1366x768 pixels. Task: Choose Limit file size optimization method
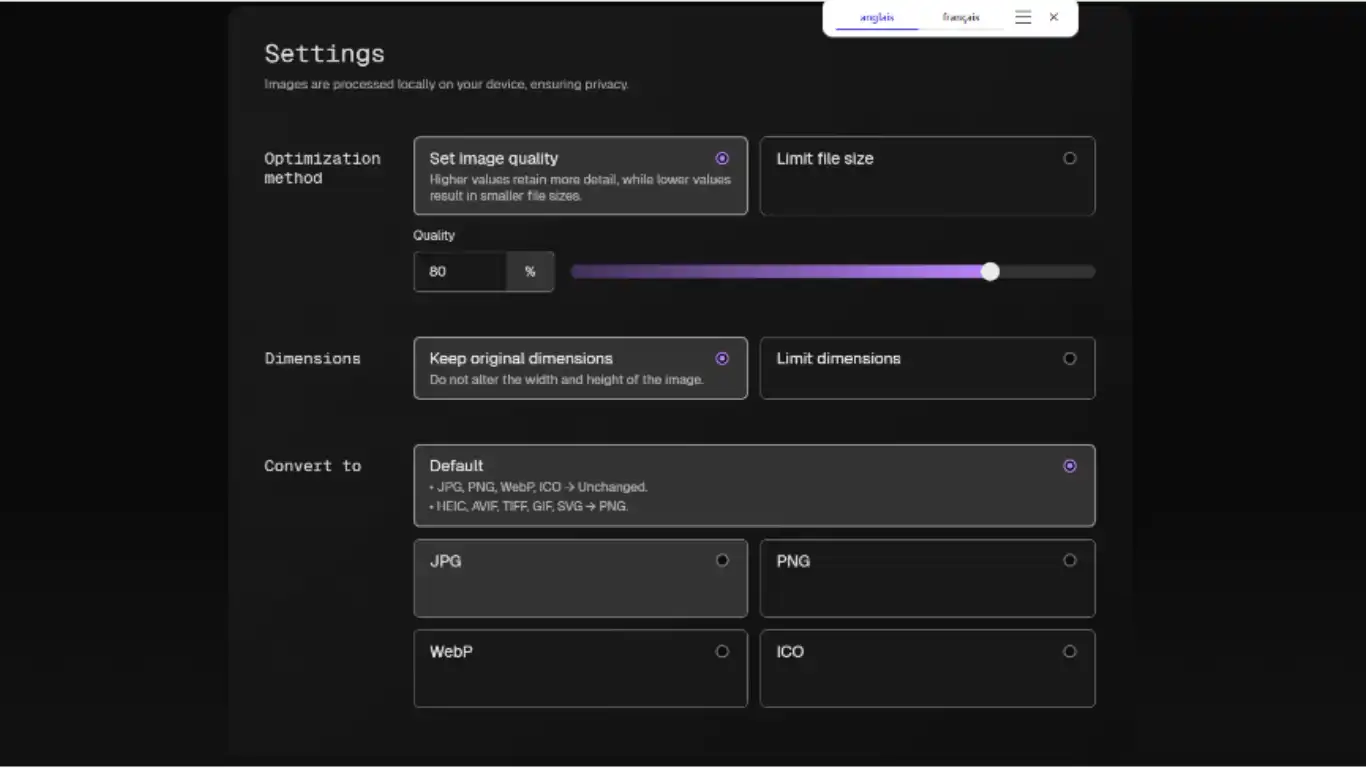click(926, 175)
